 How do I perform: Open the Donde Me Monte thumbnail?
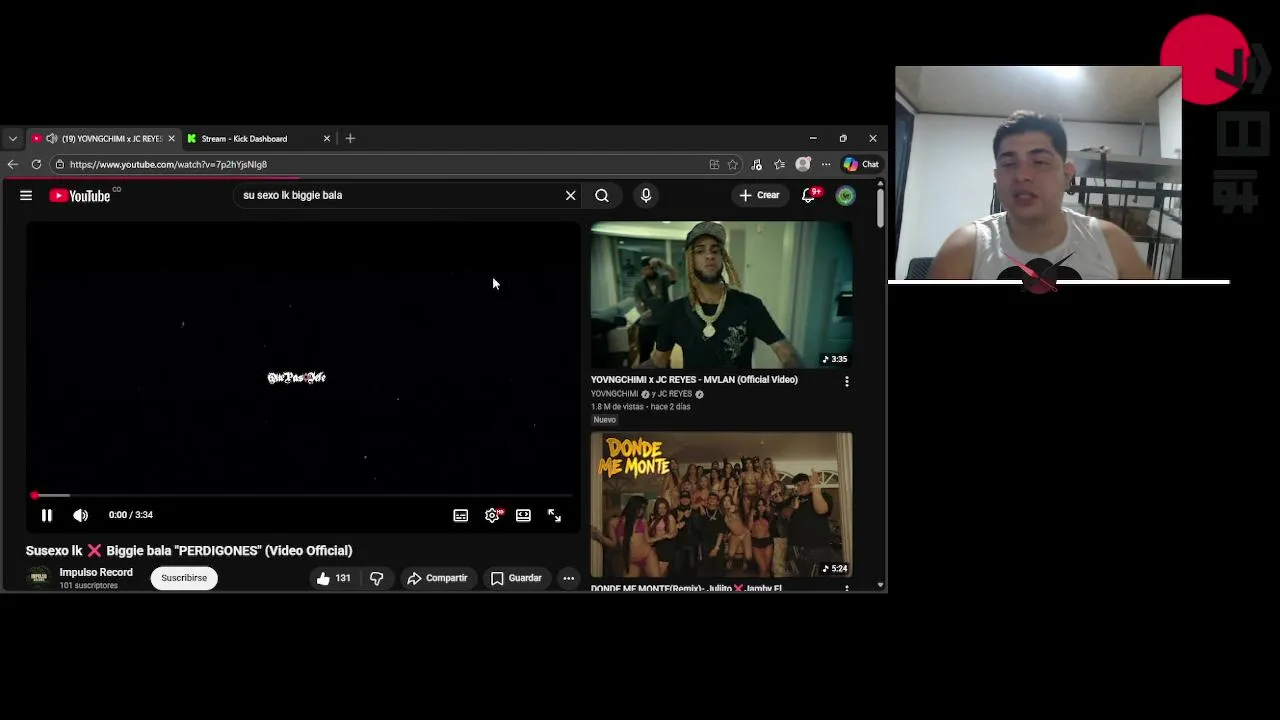[721, 504]
